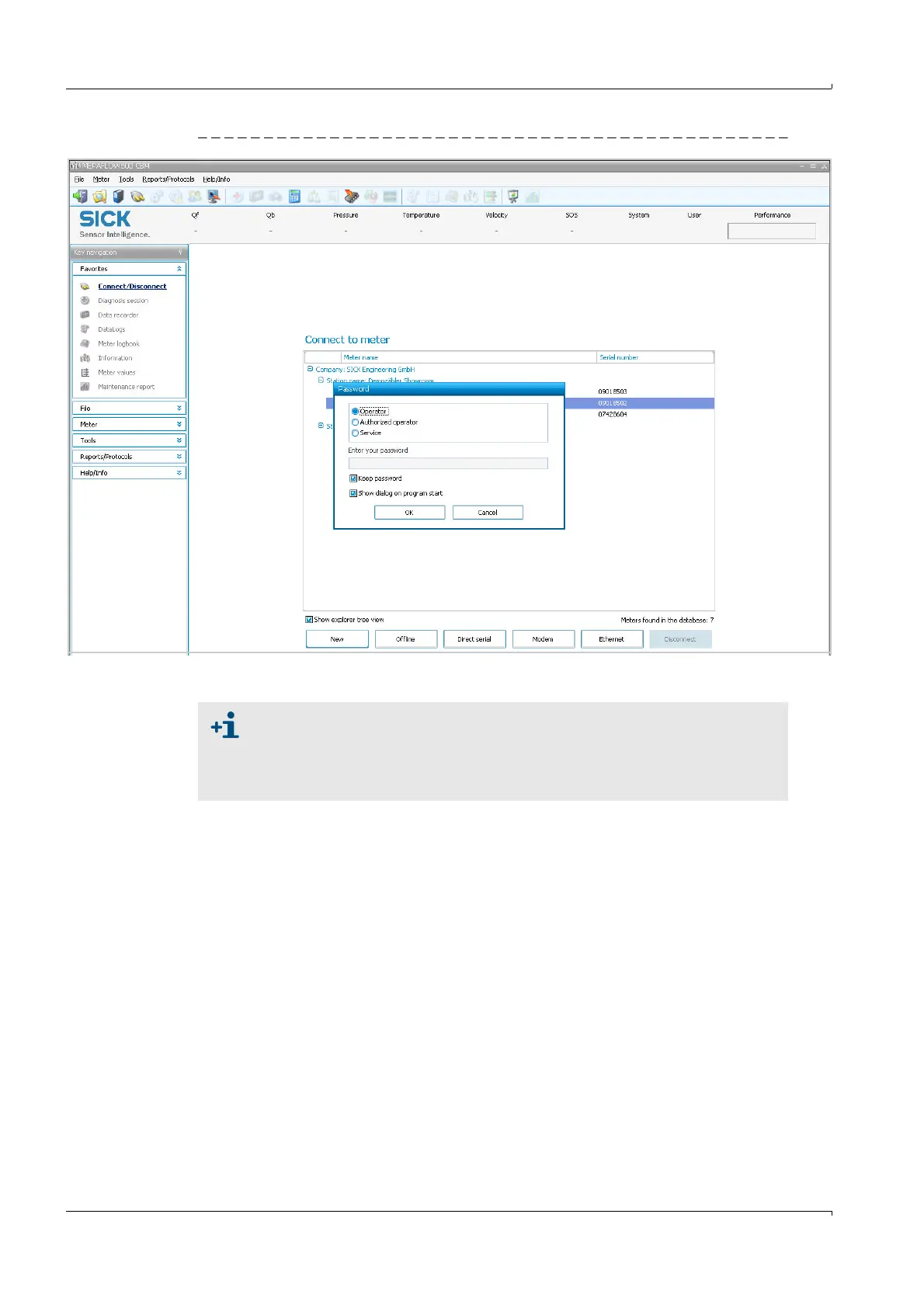
Task: Cancel the Password dialog
Action: [x=488, y=513]
